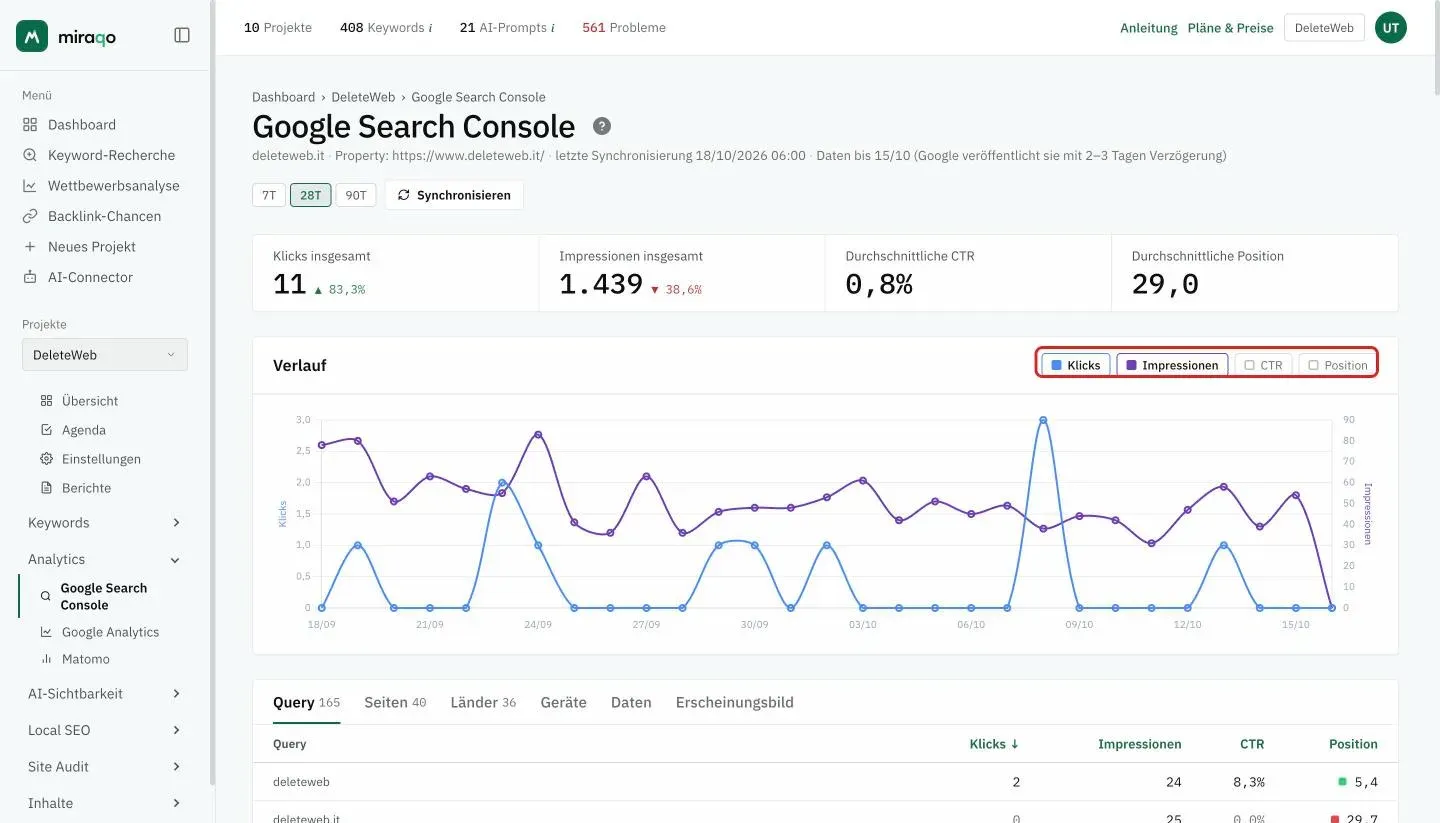Collapse the sidebar with the panel icon
The width and height of the screenshot is (1440, 823).
[x=182, y=35]
